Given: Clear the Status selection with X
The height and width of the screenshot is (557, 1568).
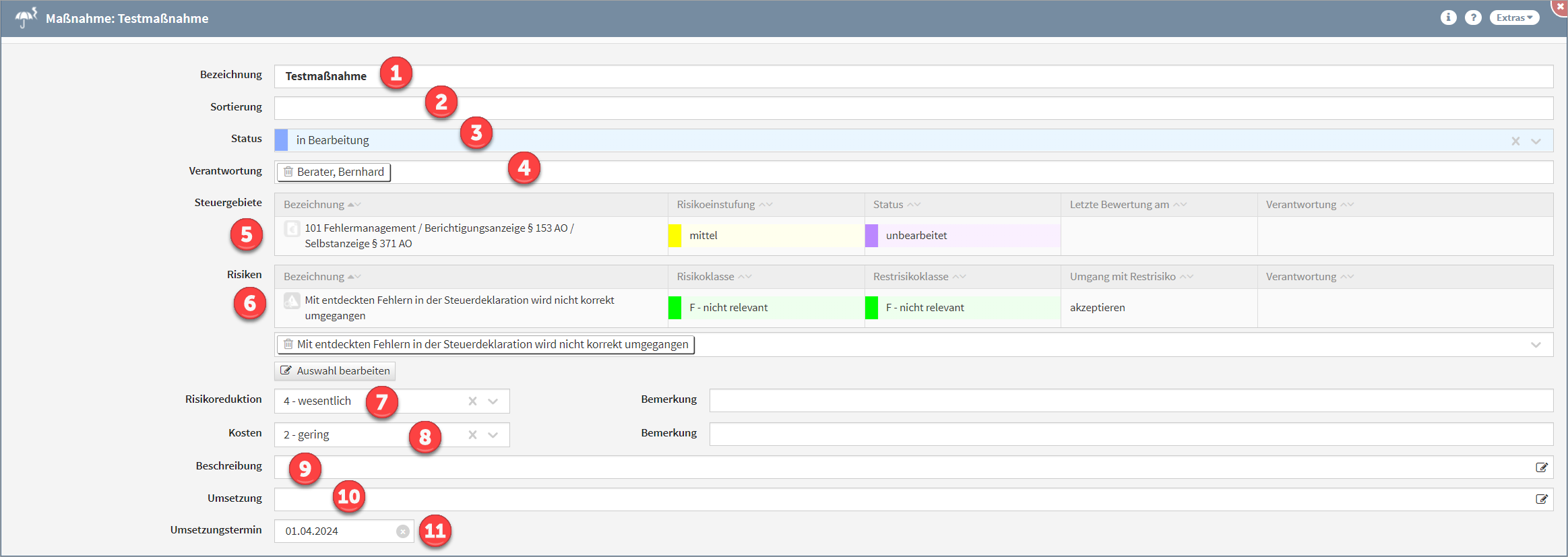Looking at the screenshot, I should click(x=1515, y=141).
